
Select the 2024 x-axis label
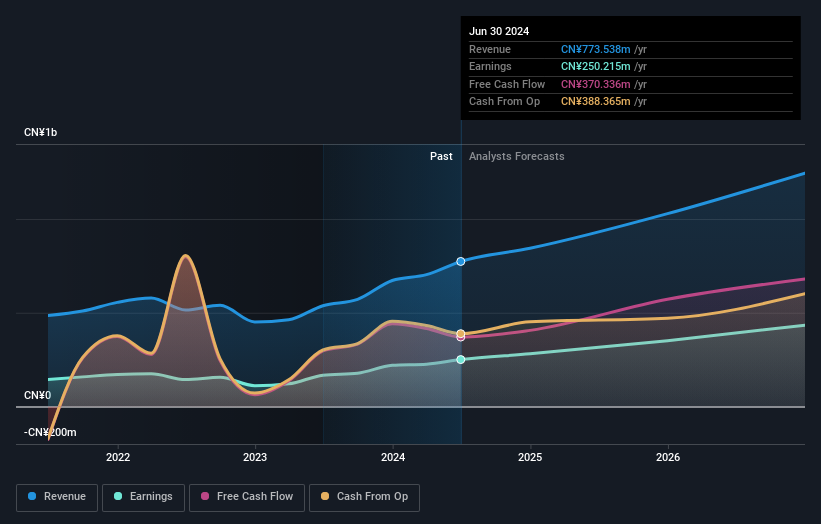click(x=393, y=457)
